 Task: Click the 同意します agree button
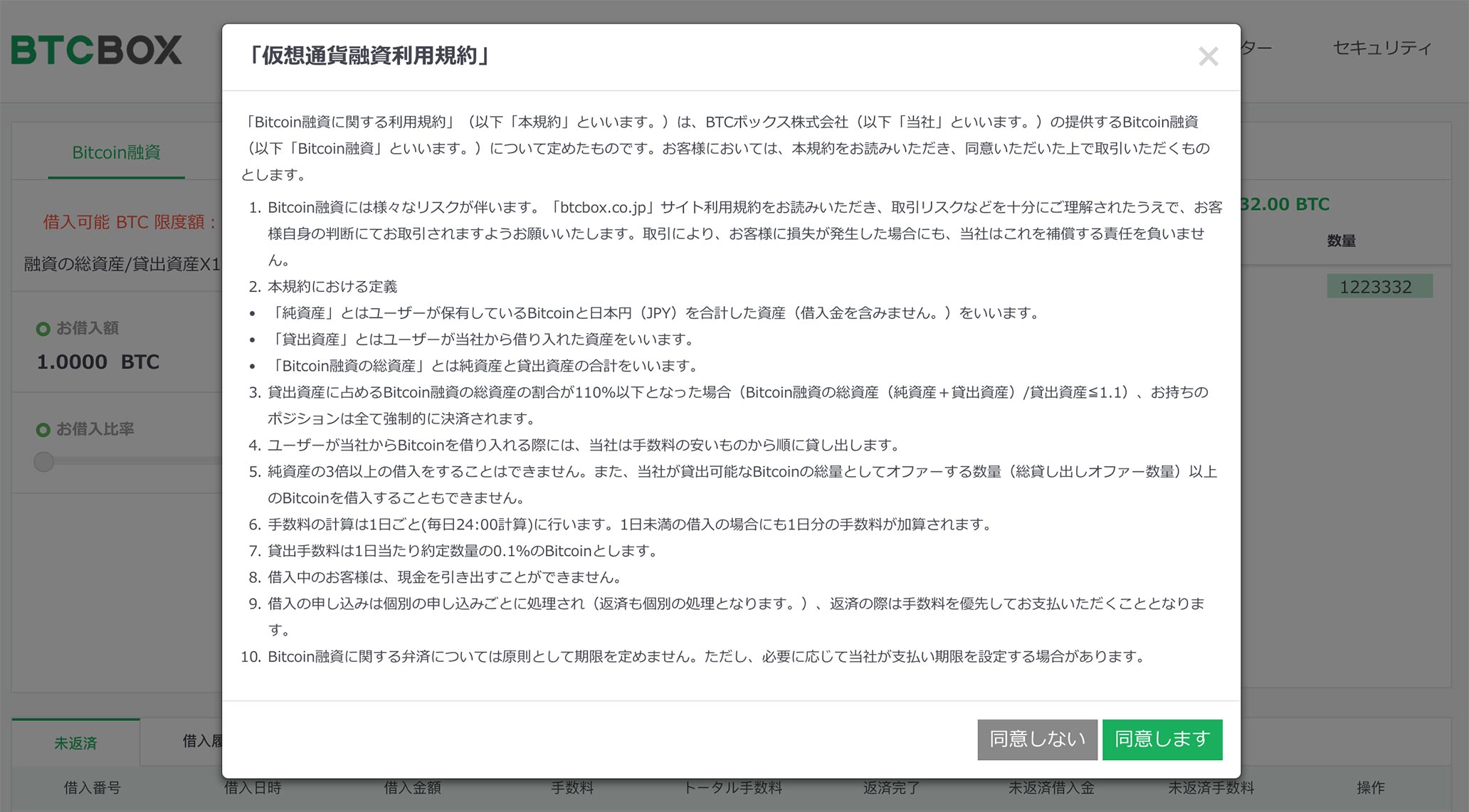tap(1162, 739)
